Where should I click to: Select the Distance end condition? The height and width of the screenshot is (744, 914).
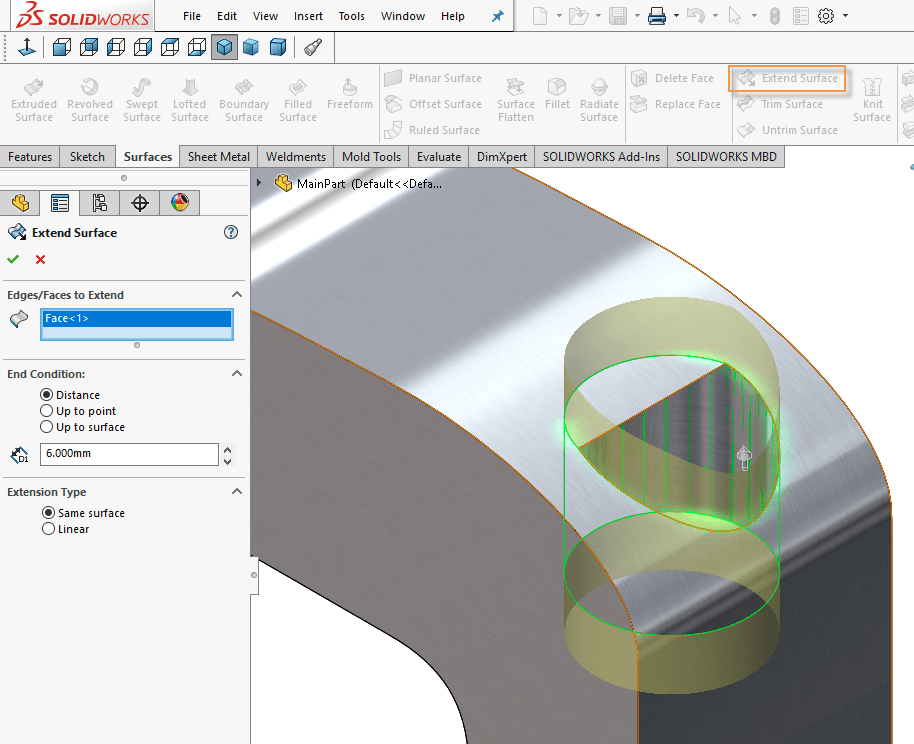47,395
